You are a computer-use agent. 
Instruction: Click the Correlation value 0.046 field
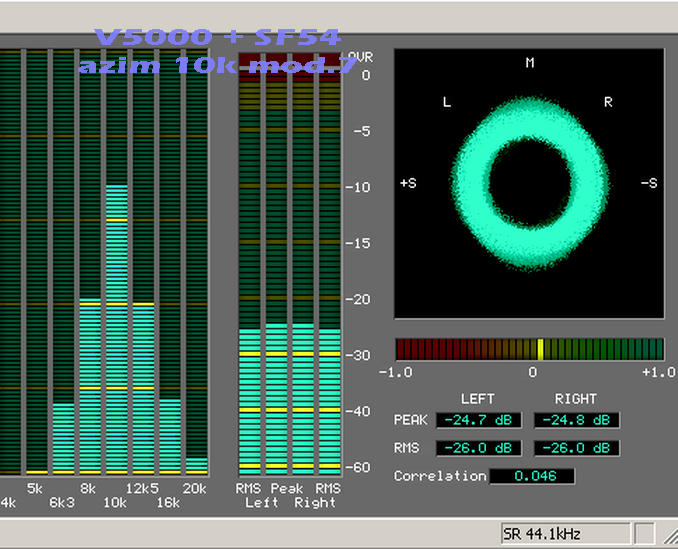(x=531, y=476)
